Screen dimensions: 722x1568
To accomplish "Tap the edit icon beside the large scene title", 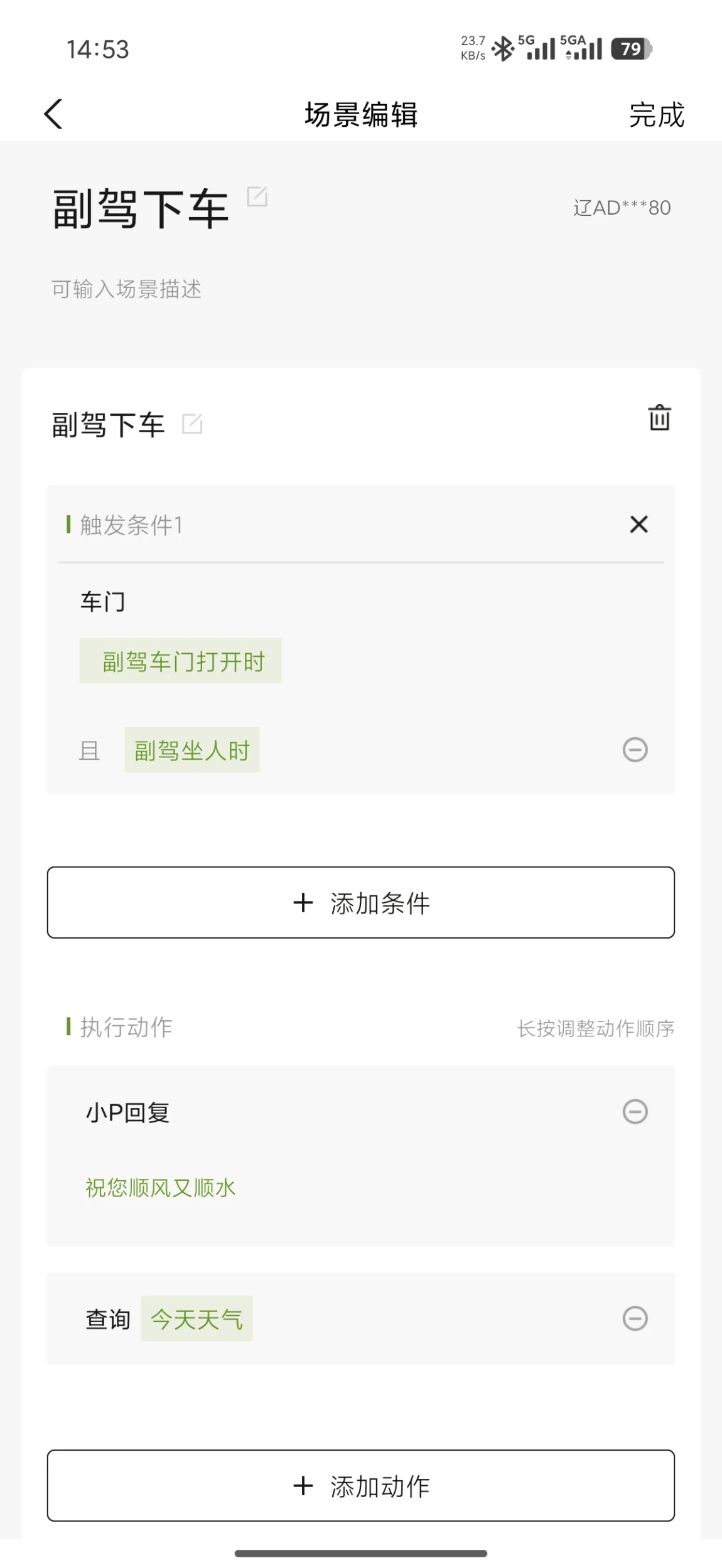I will pos(257,196).
